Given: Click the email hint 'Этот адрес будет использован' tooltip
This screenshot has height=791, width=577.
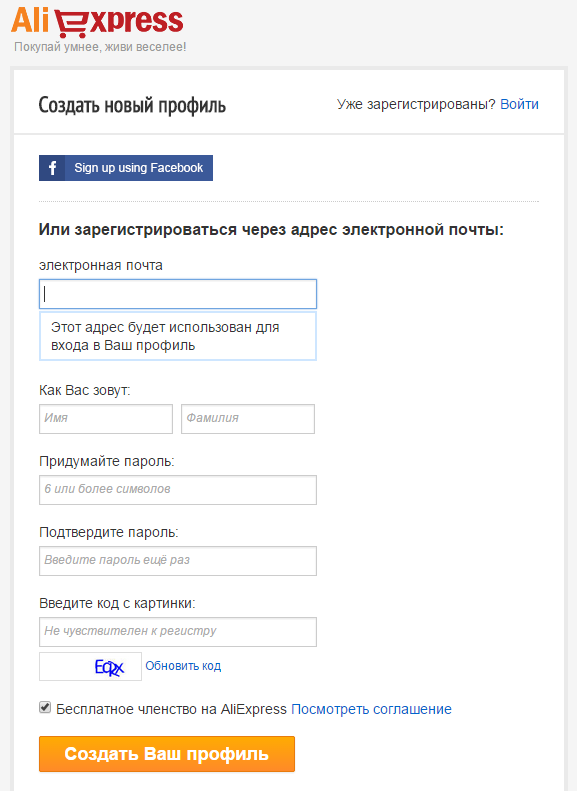Looking at the screenshot, I should 178,336.
